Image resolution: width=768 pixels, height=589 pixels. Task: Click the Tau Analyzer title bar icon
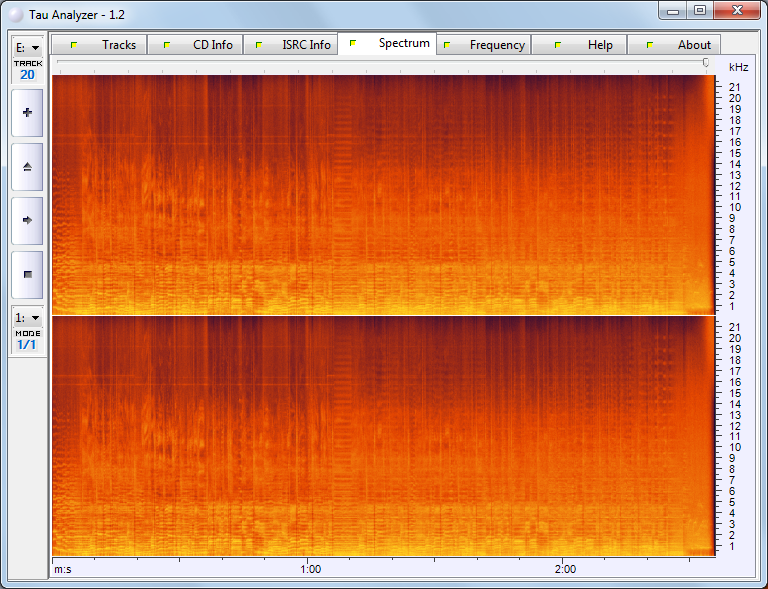pos(16,13)
